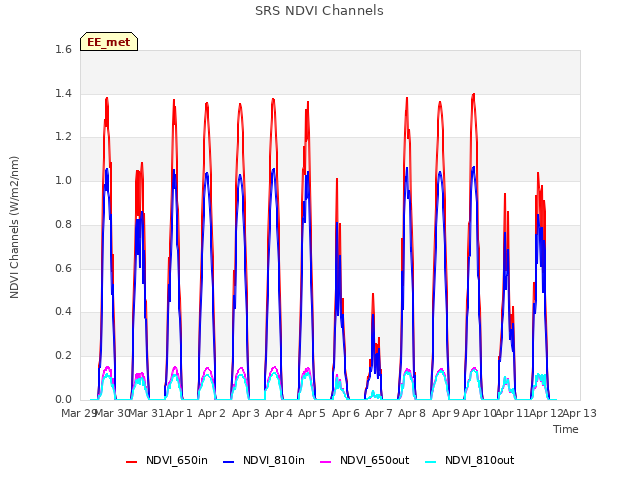This screenshot has width=640, height=480.
Task: Click the 0.8 y-axis tick label
Action: [x=63, y=224]
